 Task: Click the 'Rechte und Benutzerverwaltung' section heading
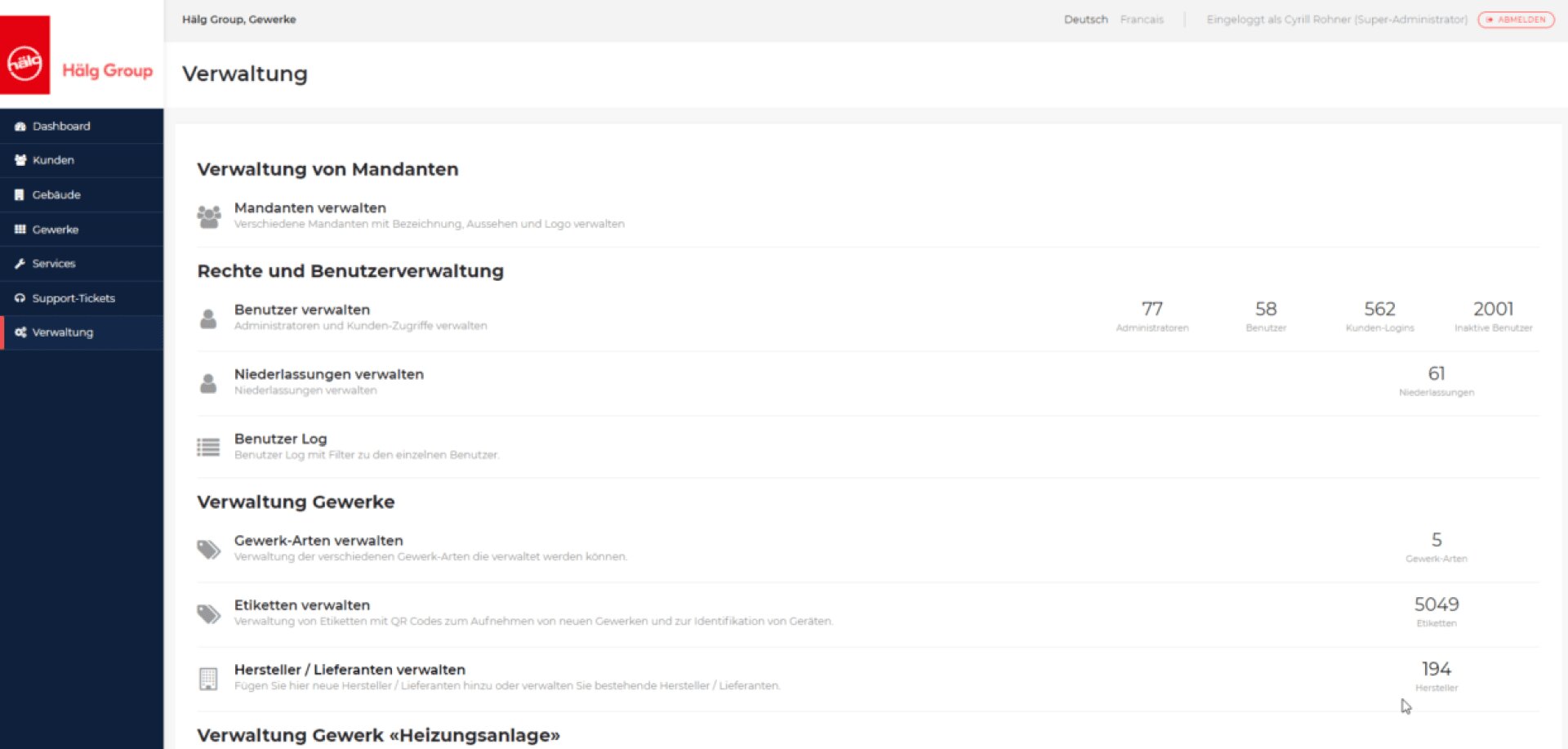pos(350,271)
